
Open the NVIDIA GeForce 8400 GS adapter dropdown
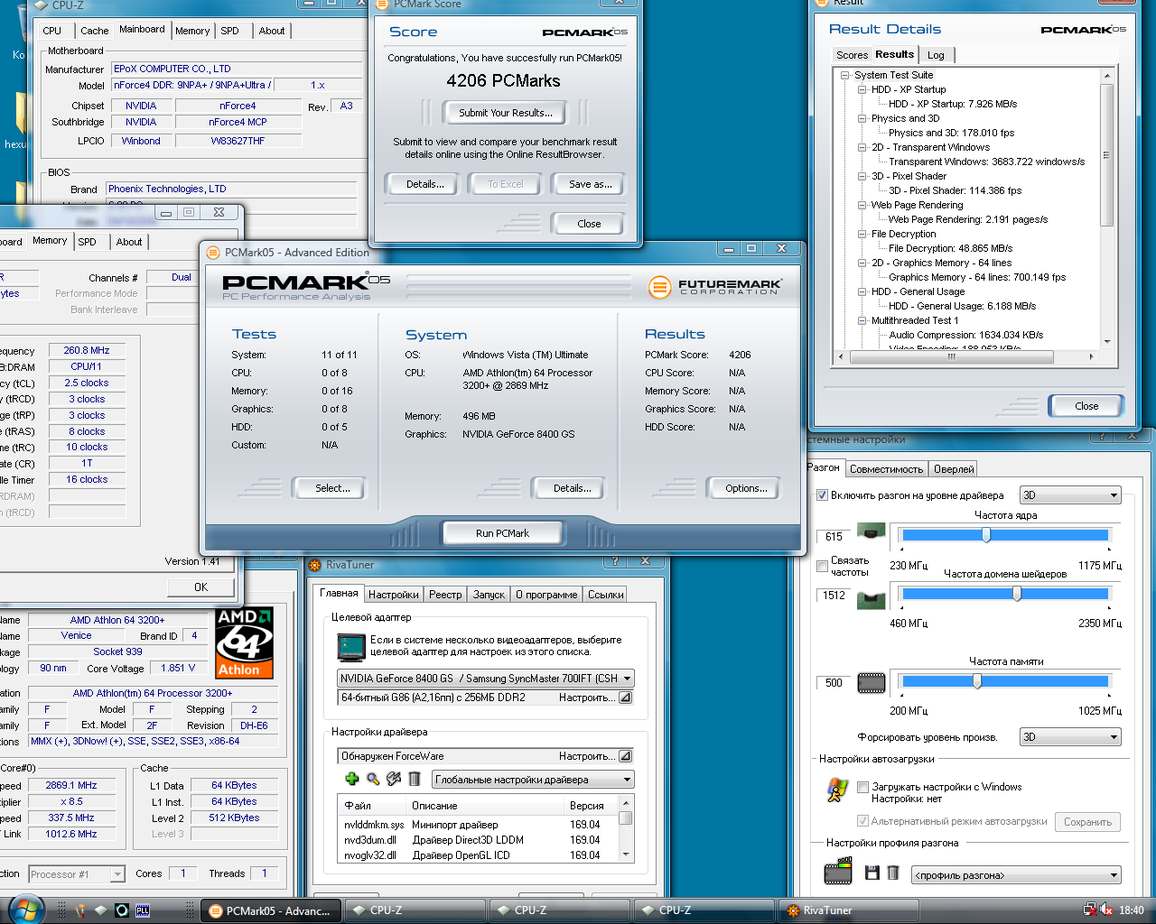pos(486,678)
